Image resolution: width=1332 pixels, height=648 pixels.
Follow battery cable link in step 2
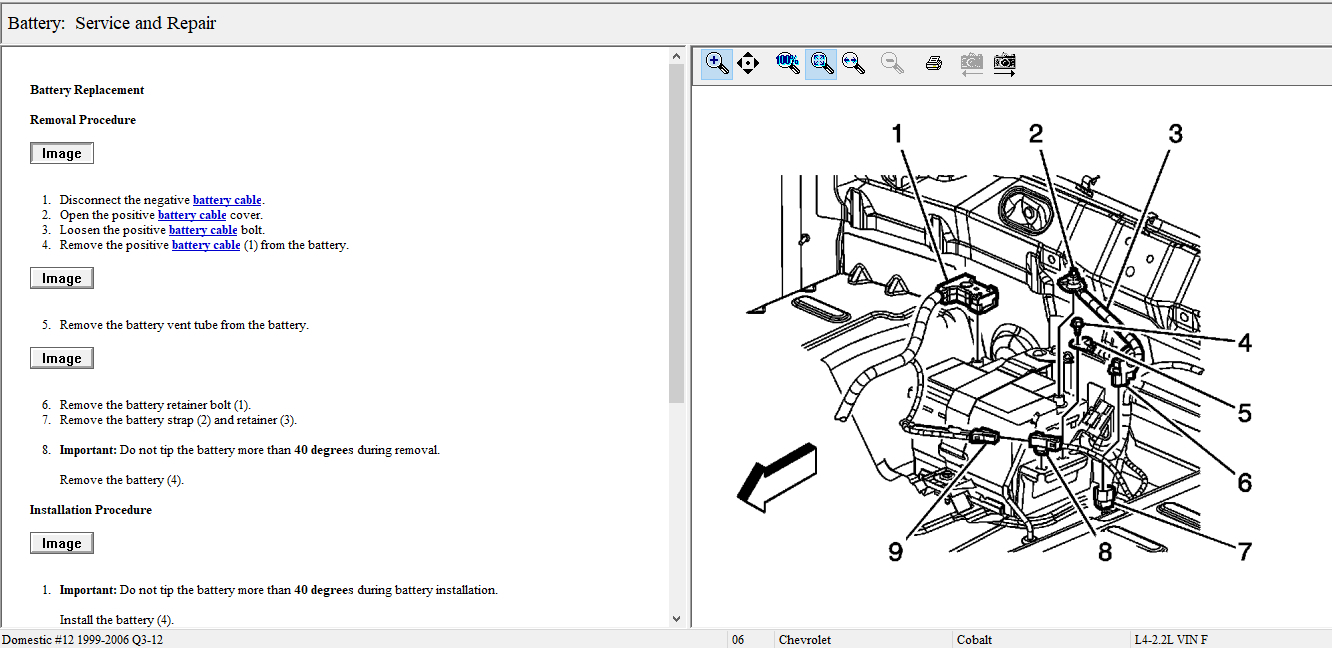coord(192,215)
